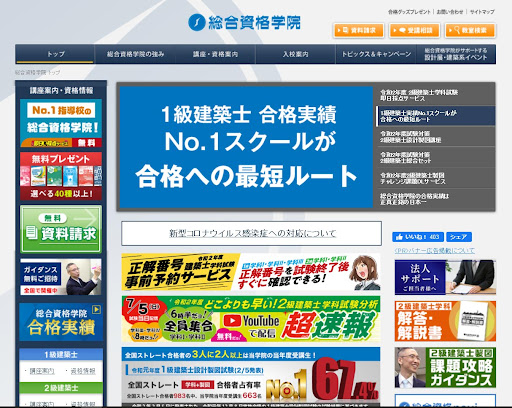
Task: Open the 2級建築士学科 解答・解説書 banner
Action: tap(445, 321)
